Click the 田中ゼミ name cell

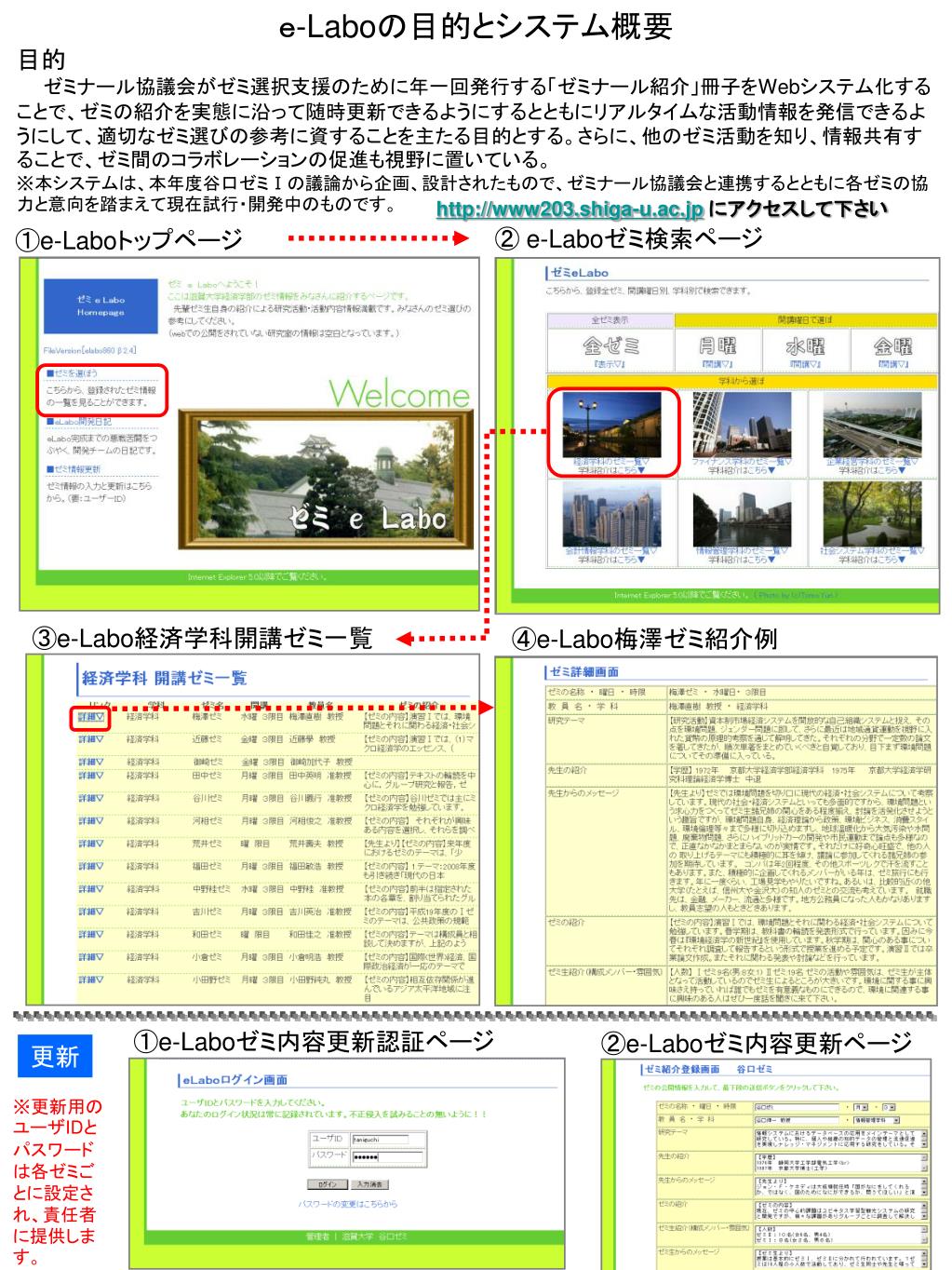click(208, 776)
